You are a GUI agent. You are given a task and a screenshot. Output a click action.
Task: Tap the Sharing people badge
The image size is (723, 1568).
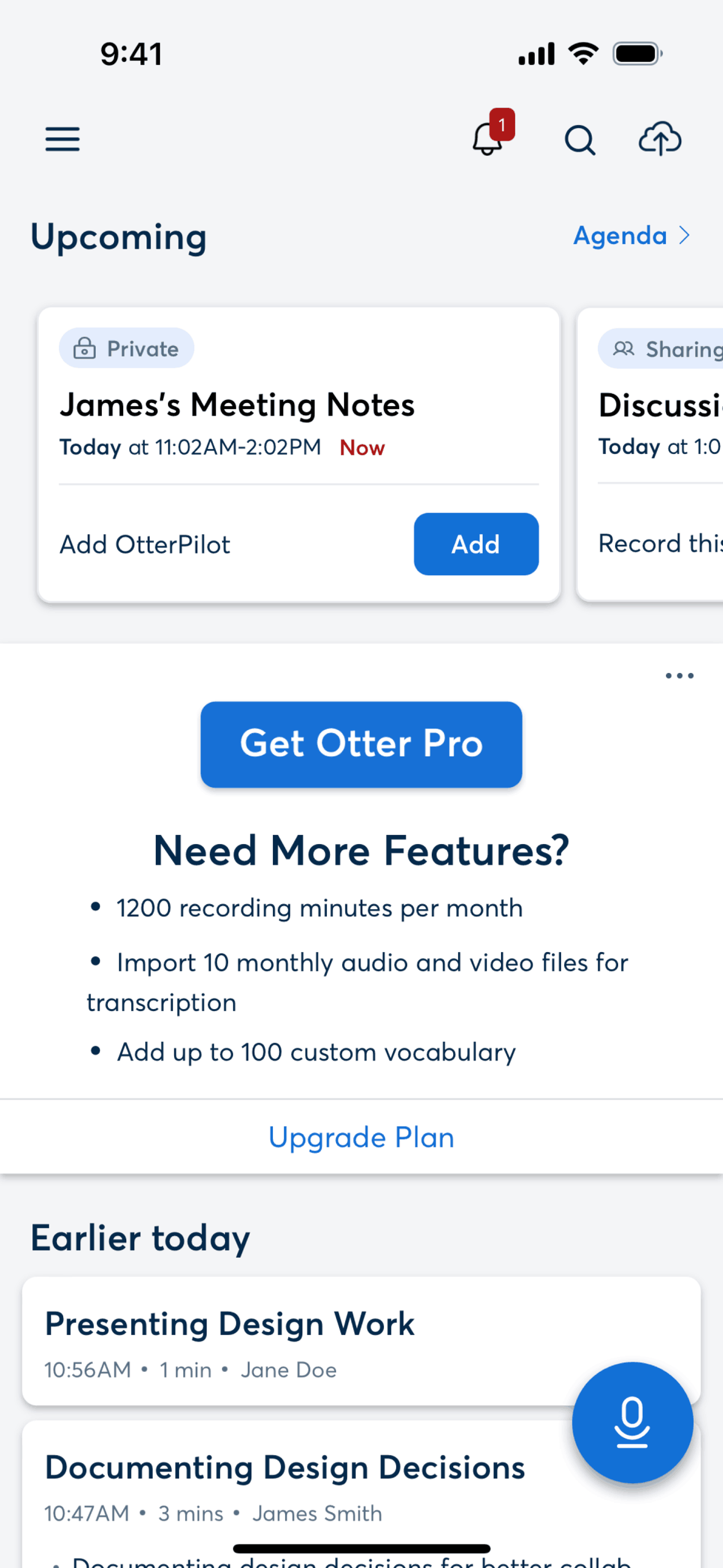660,349
